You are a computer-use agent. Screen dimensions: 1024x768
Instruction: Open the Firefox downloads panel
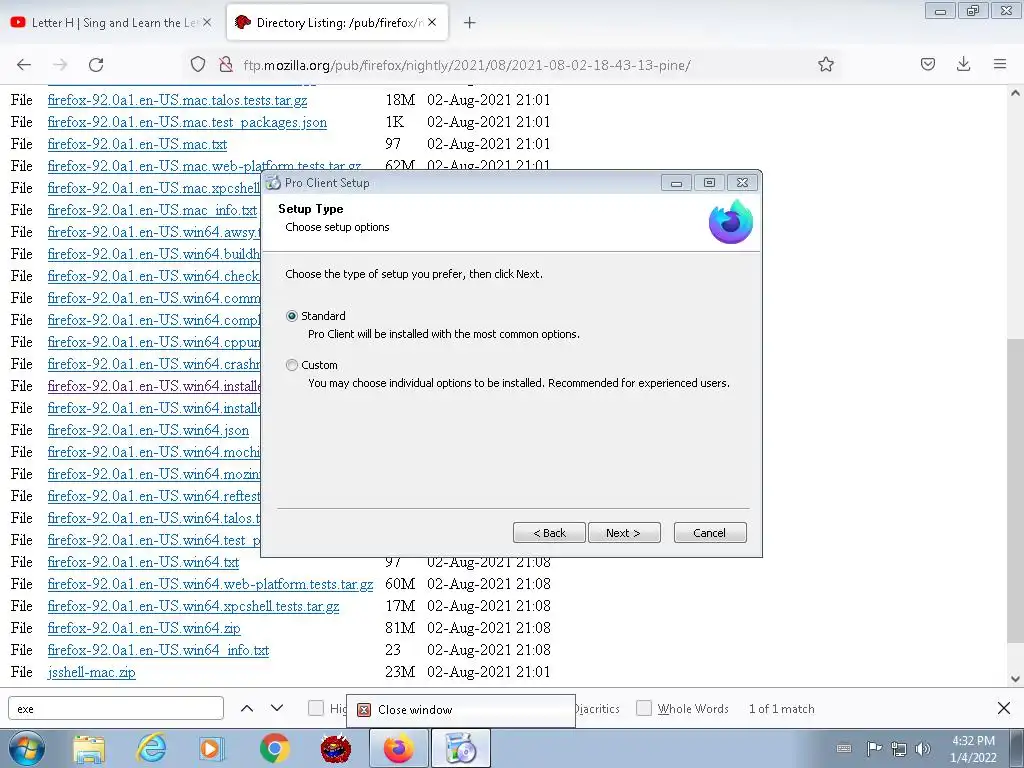point(963,64)
